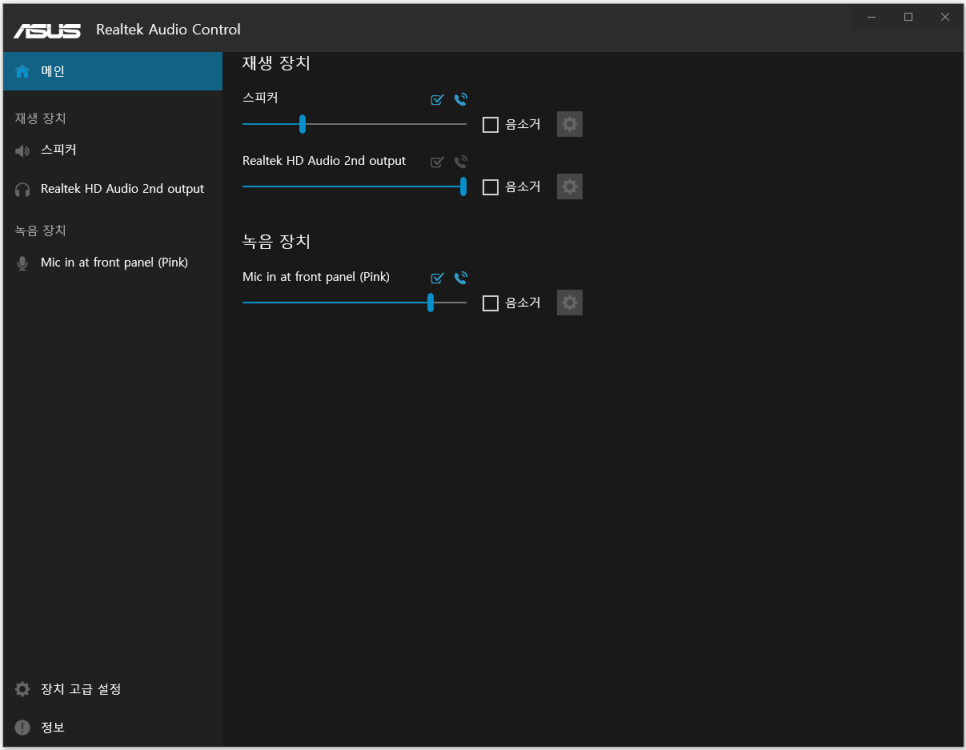Click the 스피커 label in the main pane
966x750 pixels.
(260, 97)
